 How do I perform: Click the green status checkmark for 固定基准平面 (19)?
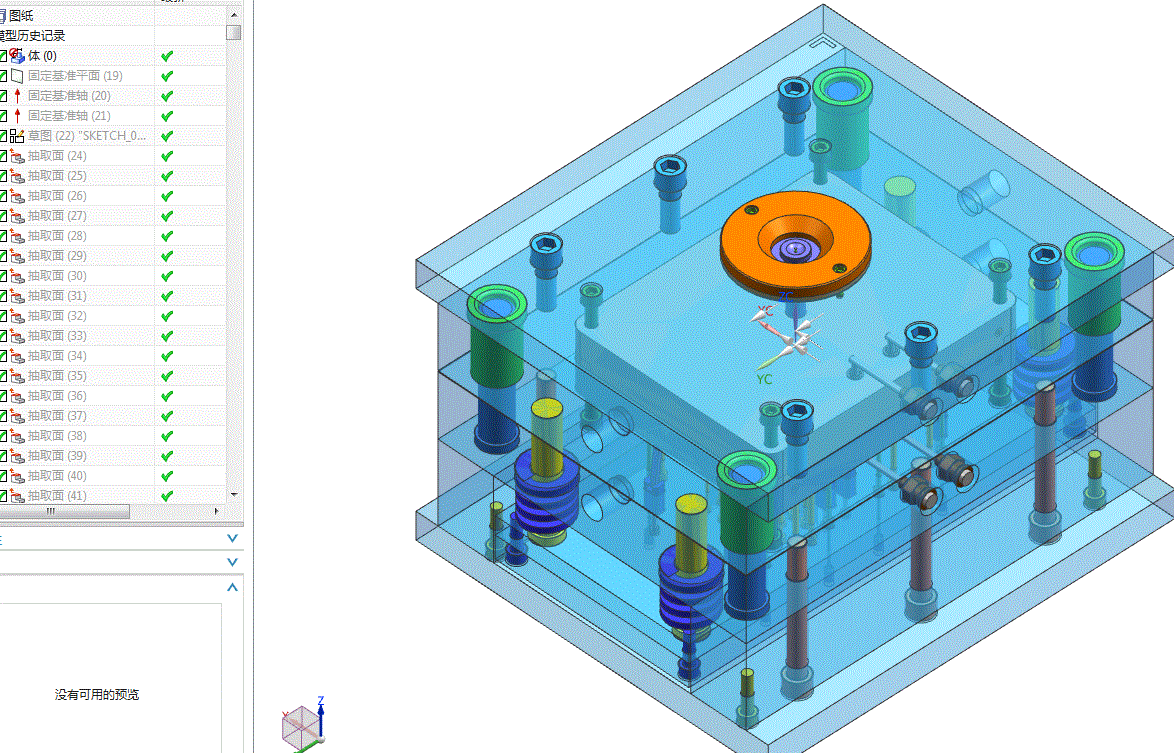coord(167,76)
